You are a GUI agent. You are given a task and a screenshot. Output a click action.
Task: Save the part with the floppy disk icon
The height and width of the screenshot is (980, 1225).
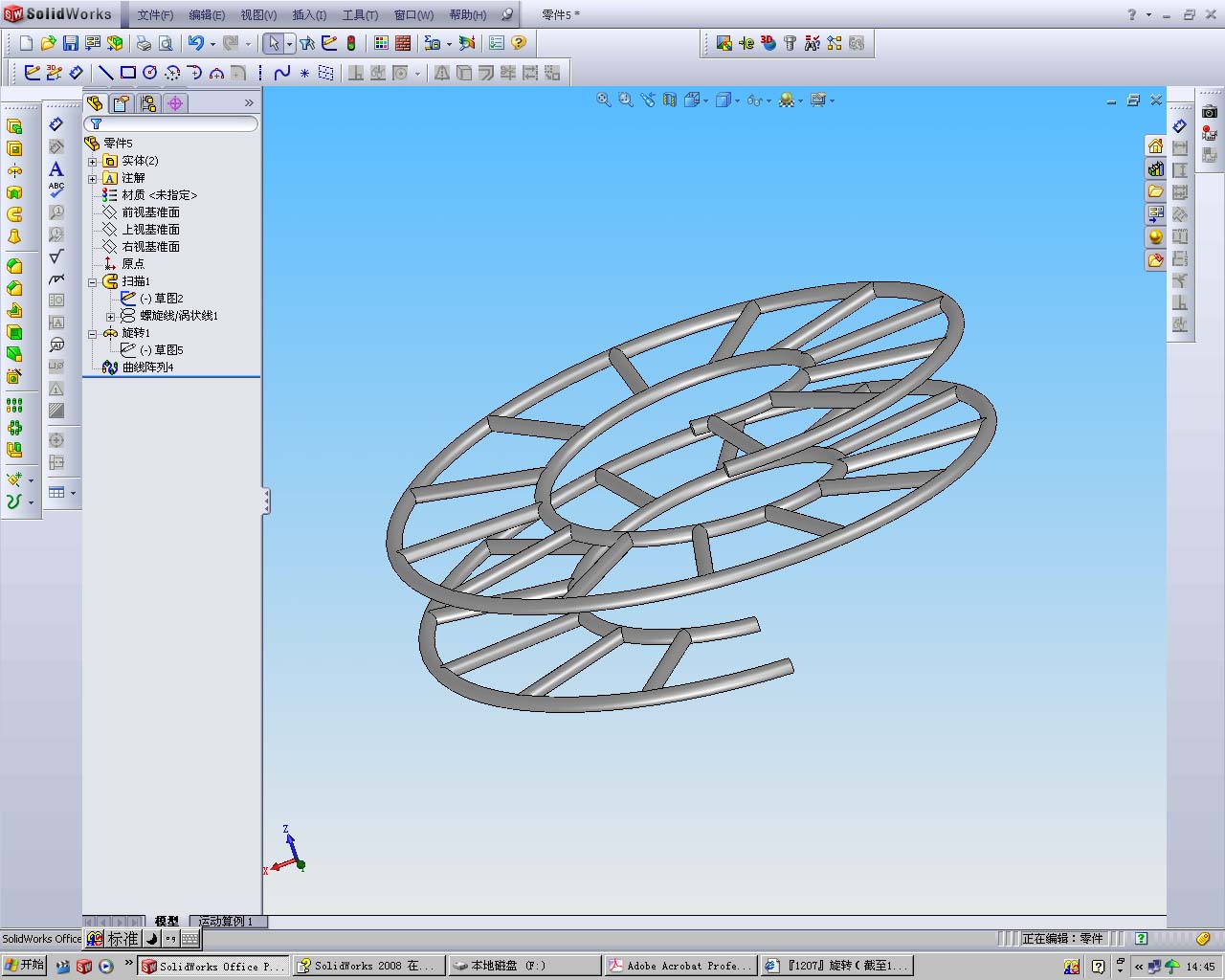70,43
